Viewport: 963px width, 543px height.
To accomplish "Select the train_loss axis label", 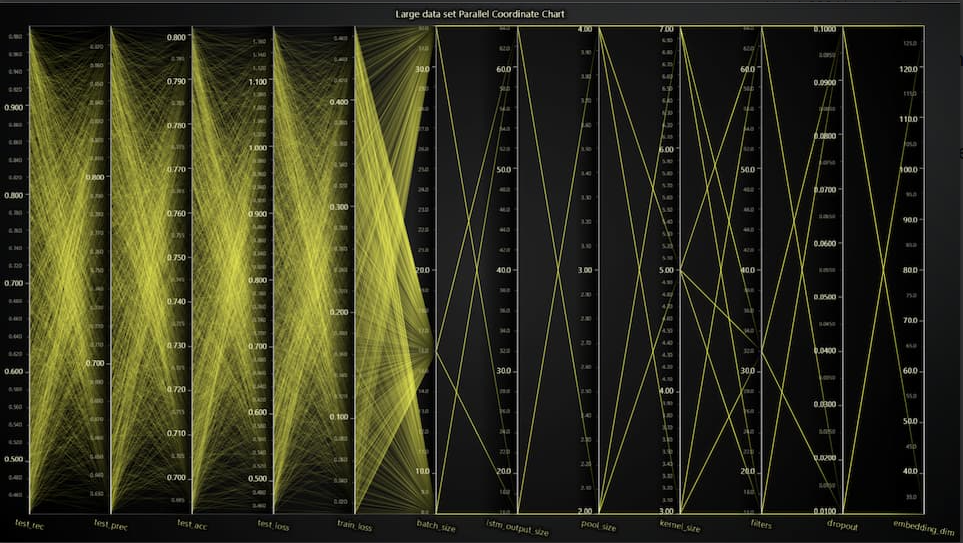I will coord(354,525).
